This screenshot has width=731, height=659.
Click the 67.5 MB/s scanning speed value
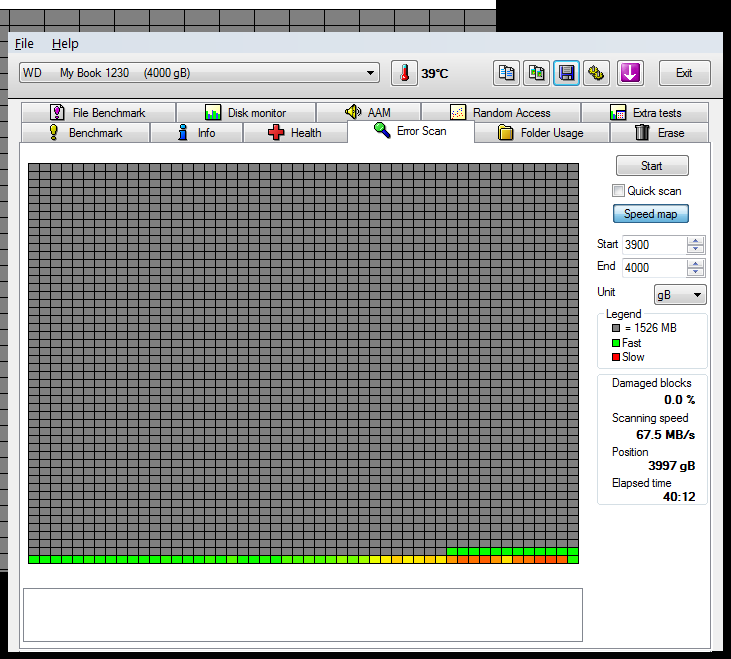coord(665,435)
